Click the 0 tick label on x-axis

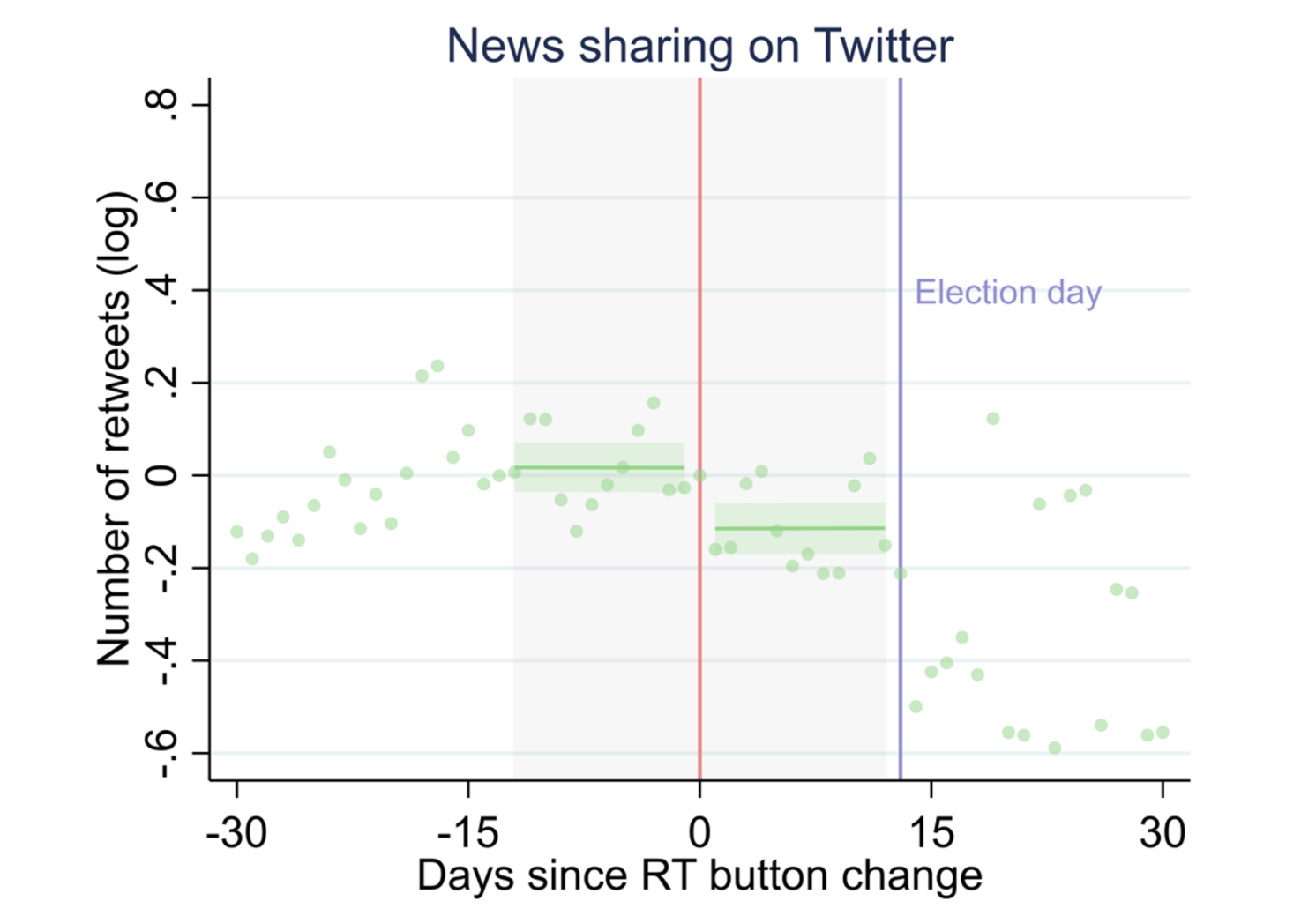[x=699, y=831]
